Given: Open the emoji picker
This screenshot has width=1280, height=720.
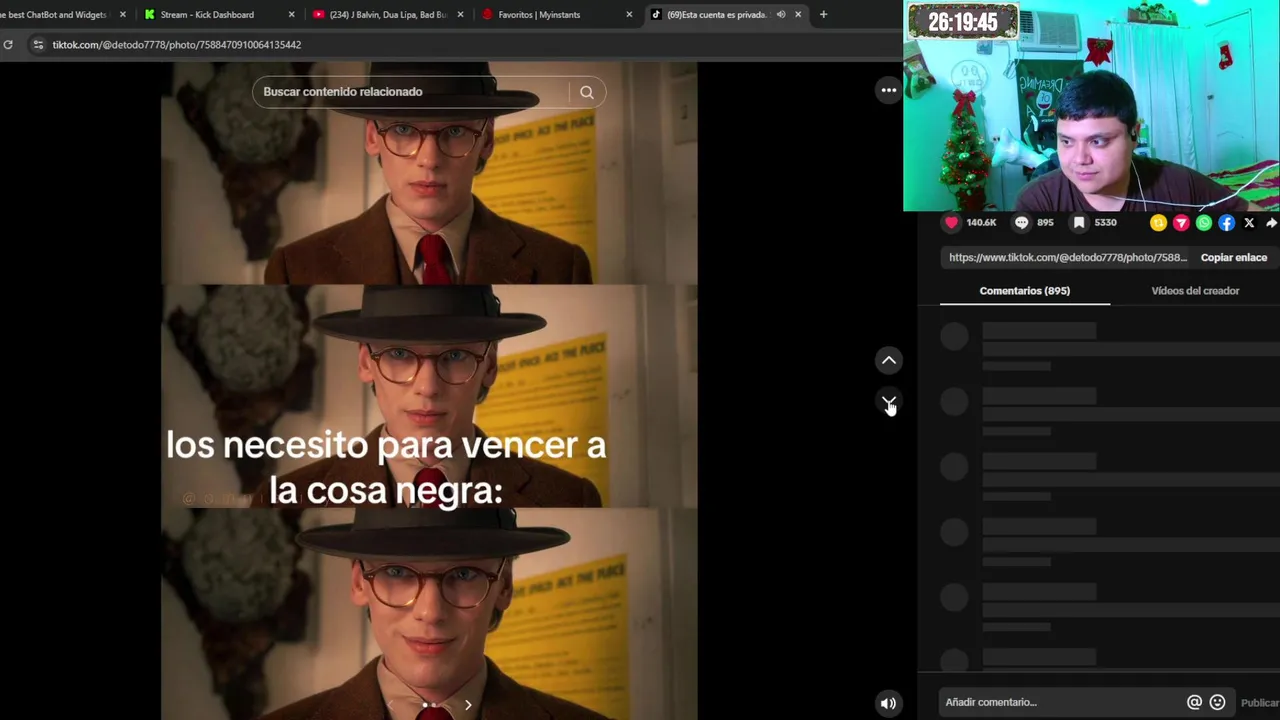Looking at the screenshot, I should coord(1217,702).
